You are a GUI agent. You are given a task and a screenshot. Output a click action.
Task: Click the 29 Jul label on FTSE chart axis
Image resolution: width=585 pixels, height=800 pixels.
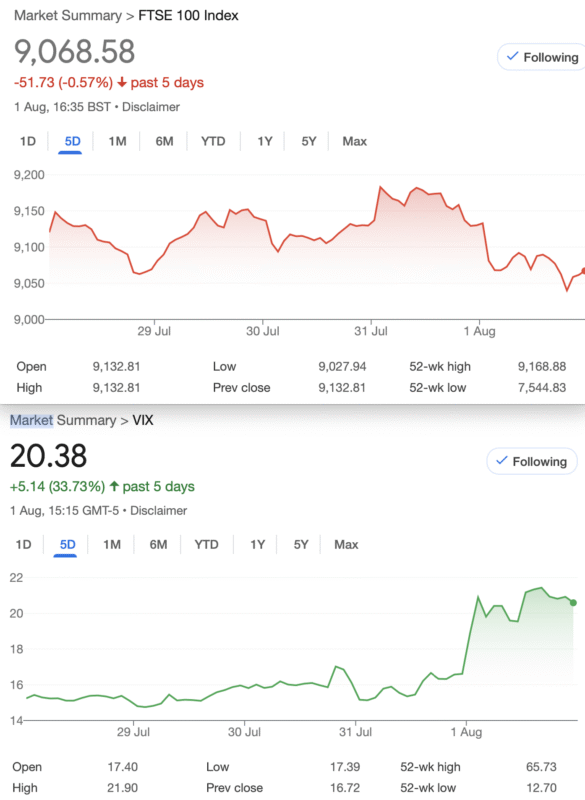pos(154,331)
